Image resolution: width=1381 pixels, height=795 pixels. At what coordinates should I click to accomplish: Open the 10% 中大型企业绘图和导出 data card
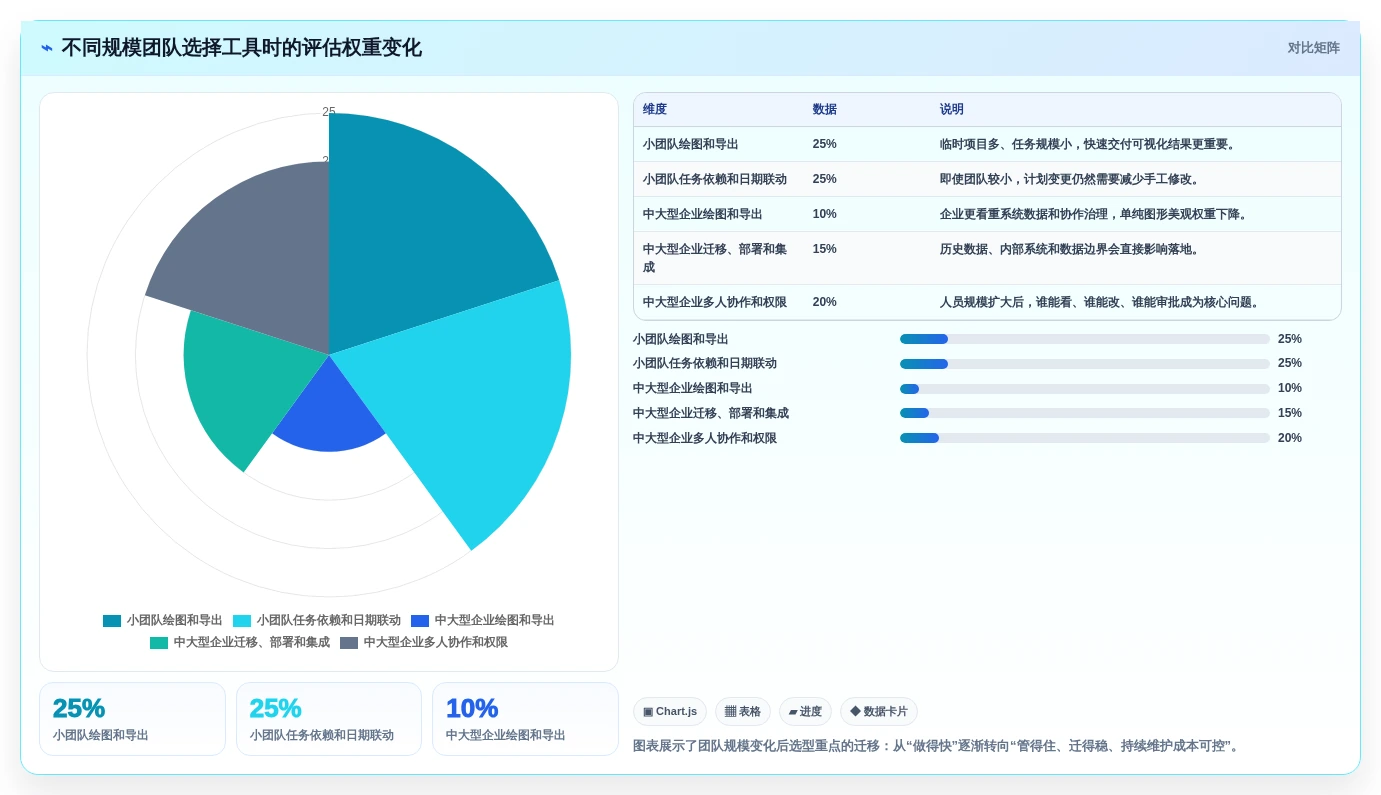coord(525,719)
